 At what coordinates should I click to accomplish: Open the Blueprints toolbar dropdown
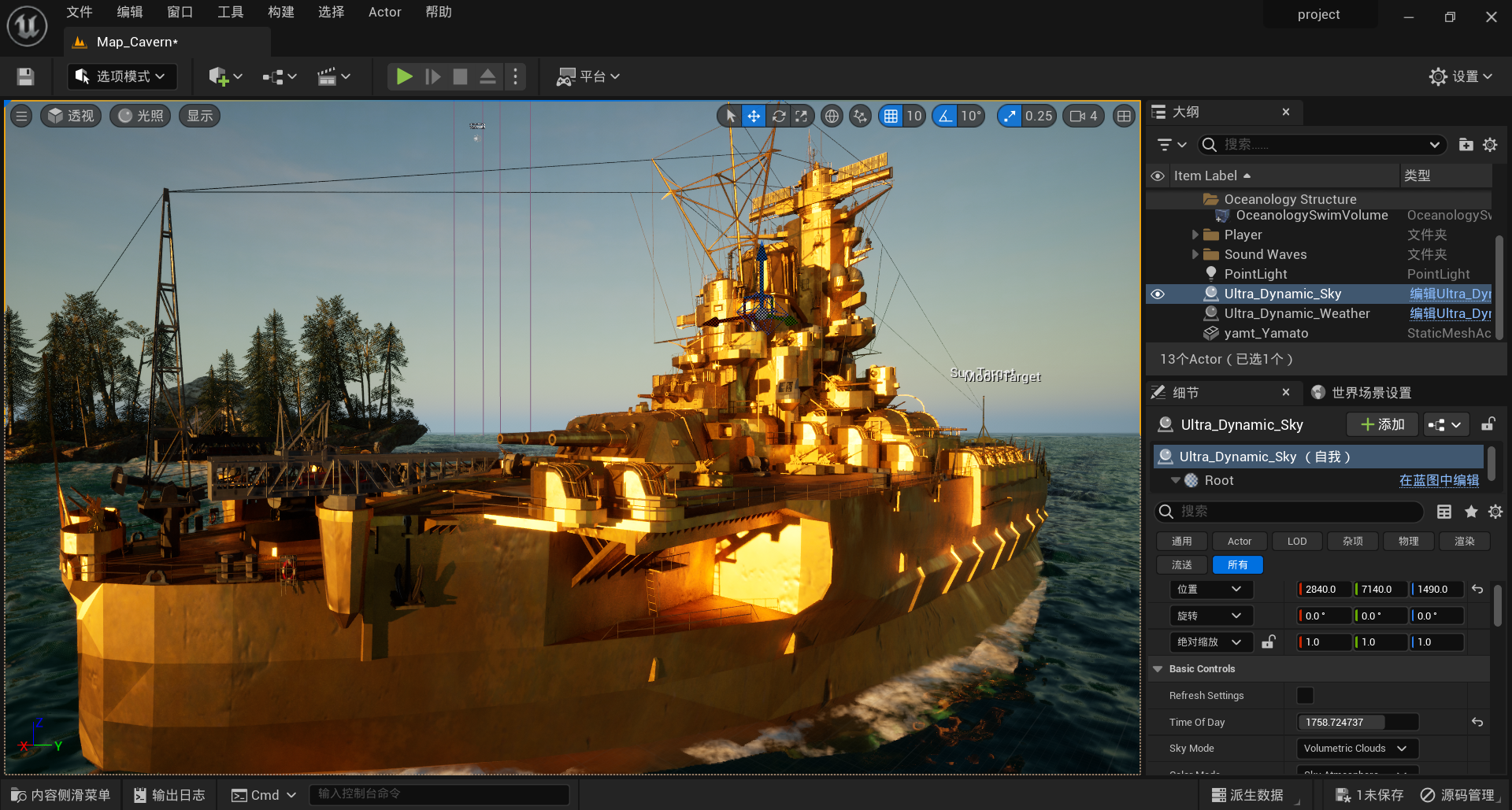pos(280,76)
